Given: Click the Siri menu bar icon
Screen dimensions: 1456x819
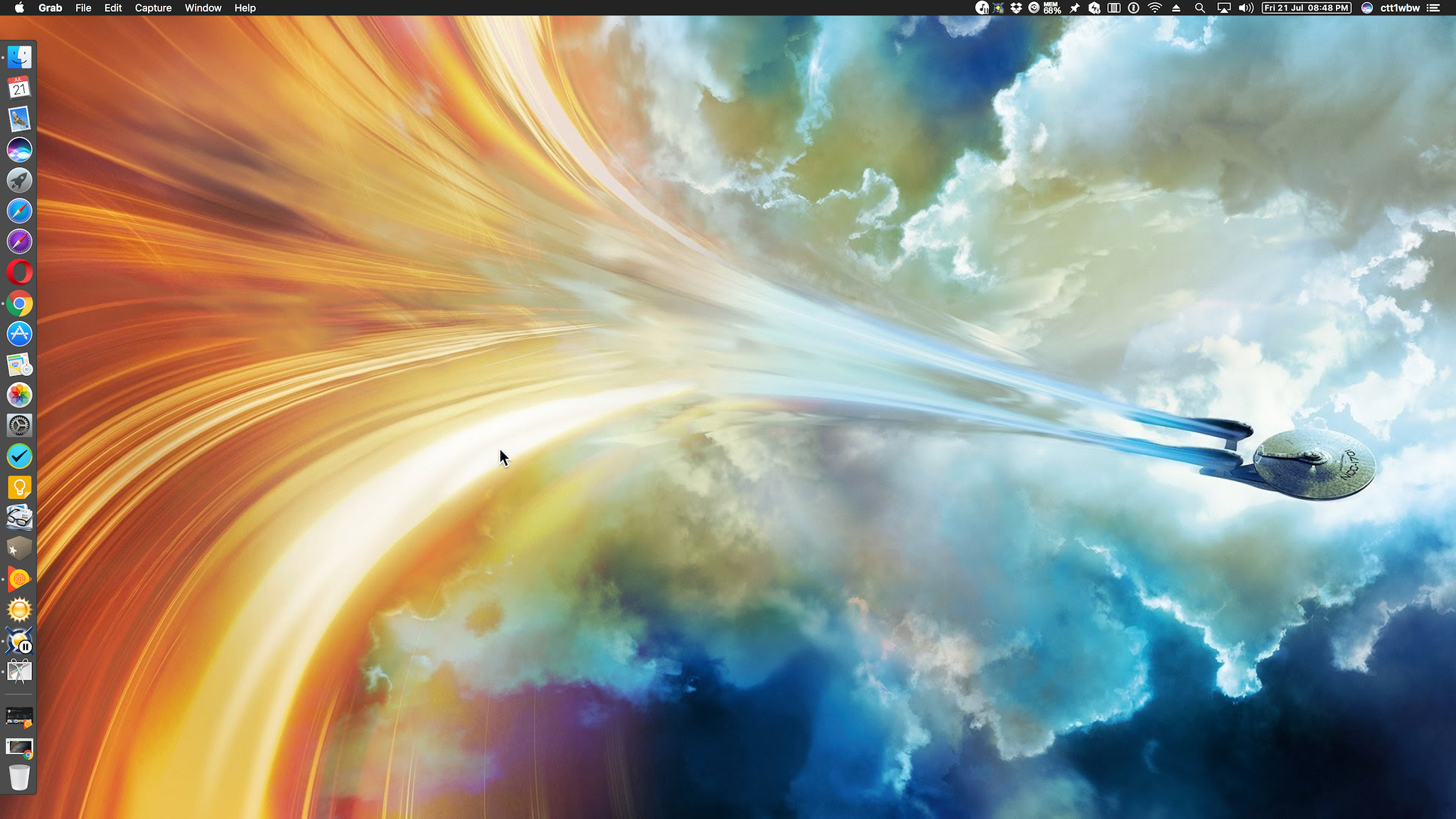Looking at the screenshot, I should 1366,8.
